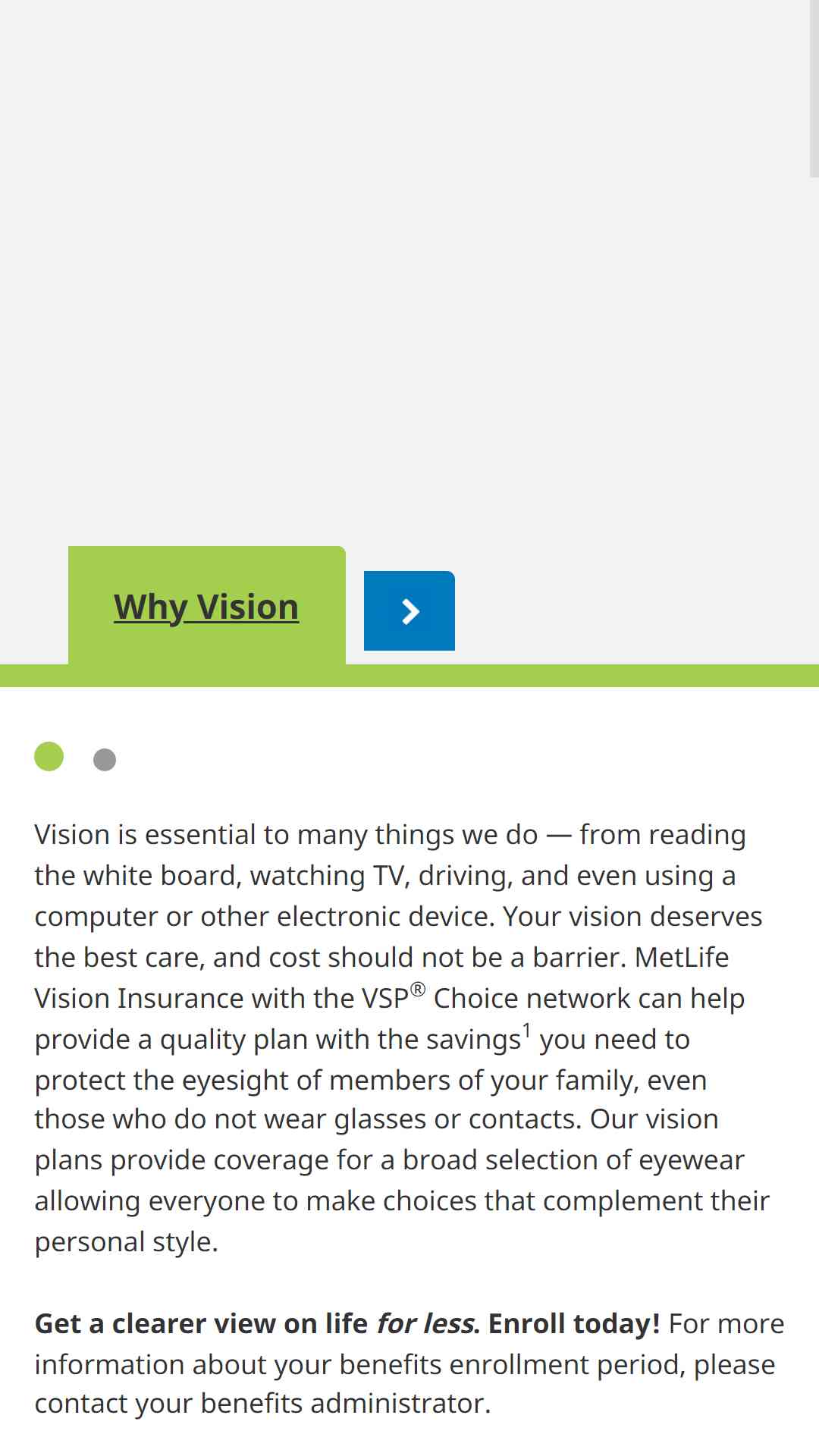Viewport: 819px width, 1456px height.
Task: Click the blue next-tab chevron arrow
Action: coord(409,610)
